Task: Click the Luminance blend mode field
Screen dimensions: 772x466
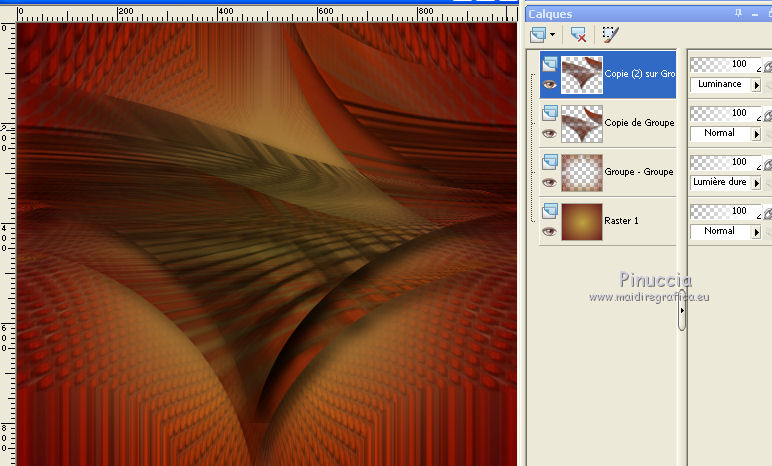Action: pos(721,84)
